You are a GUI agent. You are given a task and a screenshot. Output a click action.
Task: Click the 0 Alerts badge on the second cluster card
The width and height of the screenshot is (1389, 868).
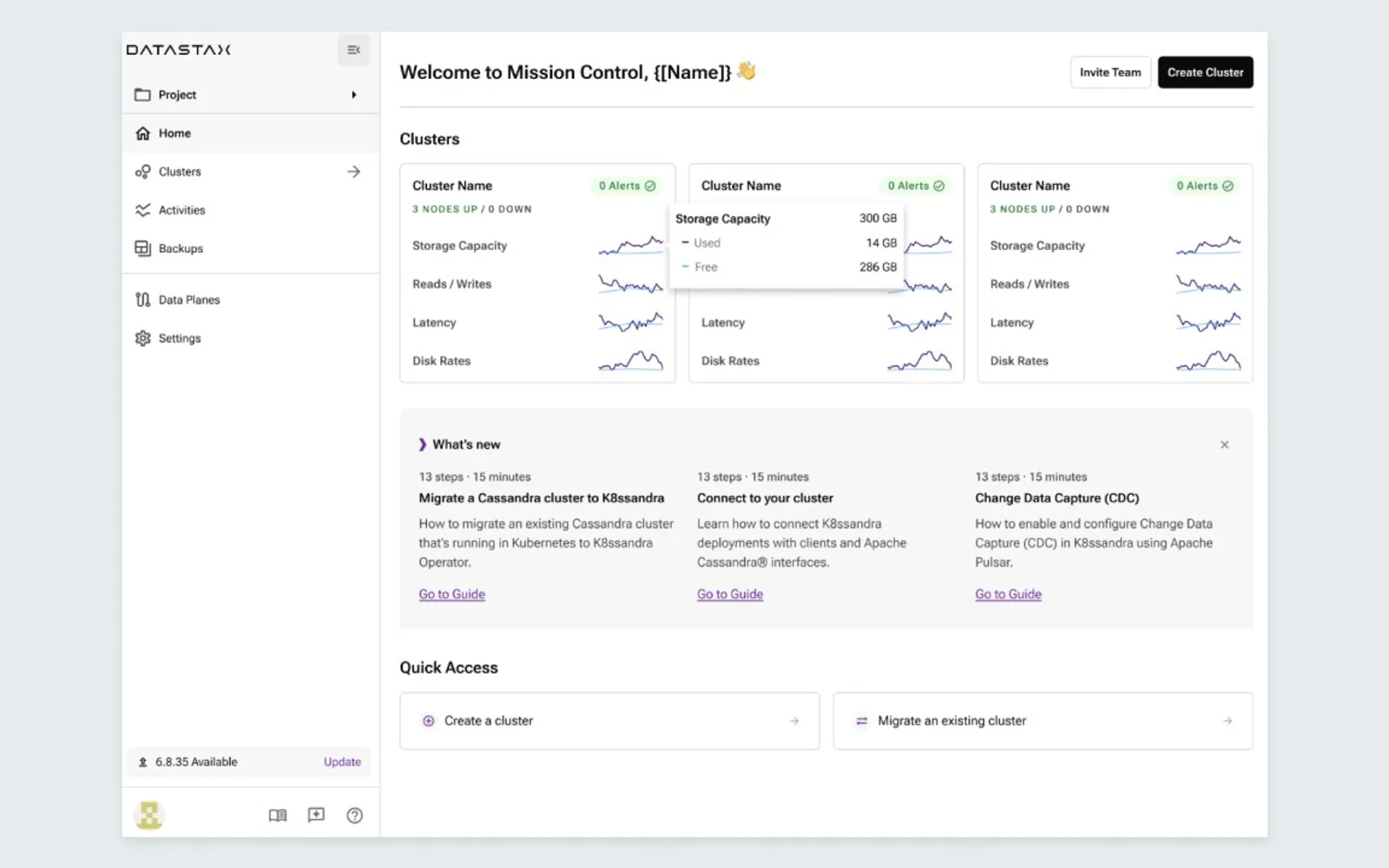[x=916, y=186]
